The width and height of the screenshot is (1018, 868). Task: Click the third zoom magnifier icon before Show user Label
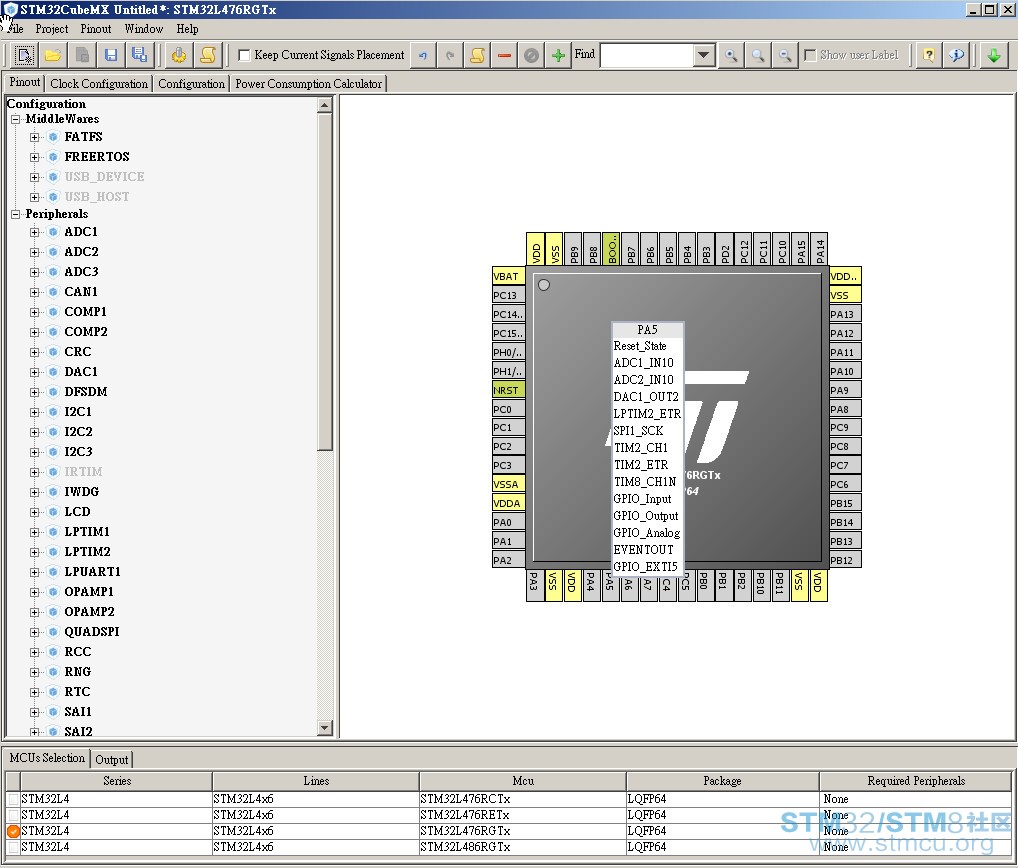pyautogui.click(x=785, y=55)
